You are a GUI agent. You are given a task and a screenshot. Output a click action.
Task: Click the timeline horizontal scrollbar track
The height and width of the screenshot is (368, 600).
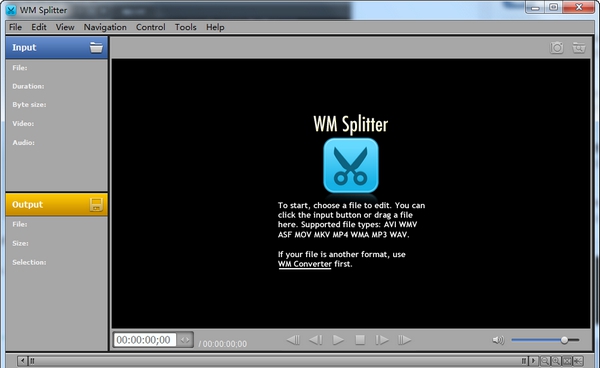278,360
